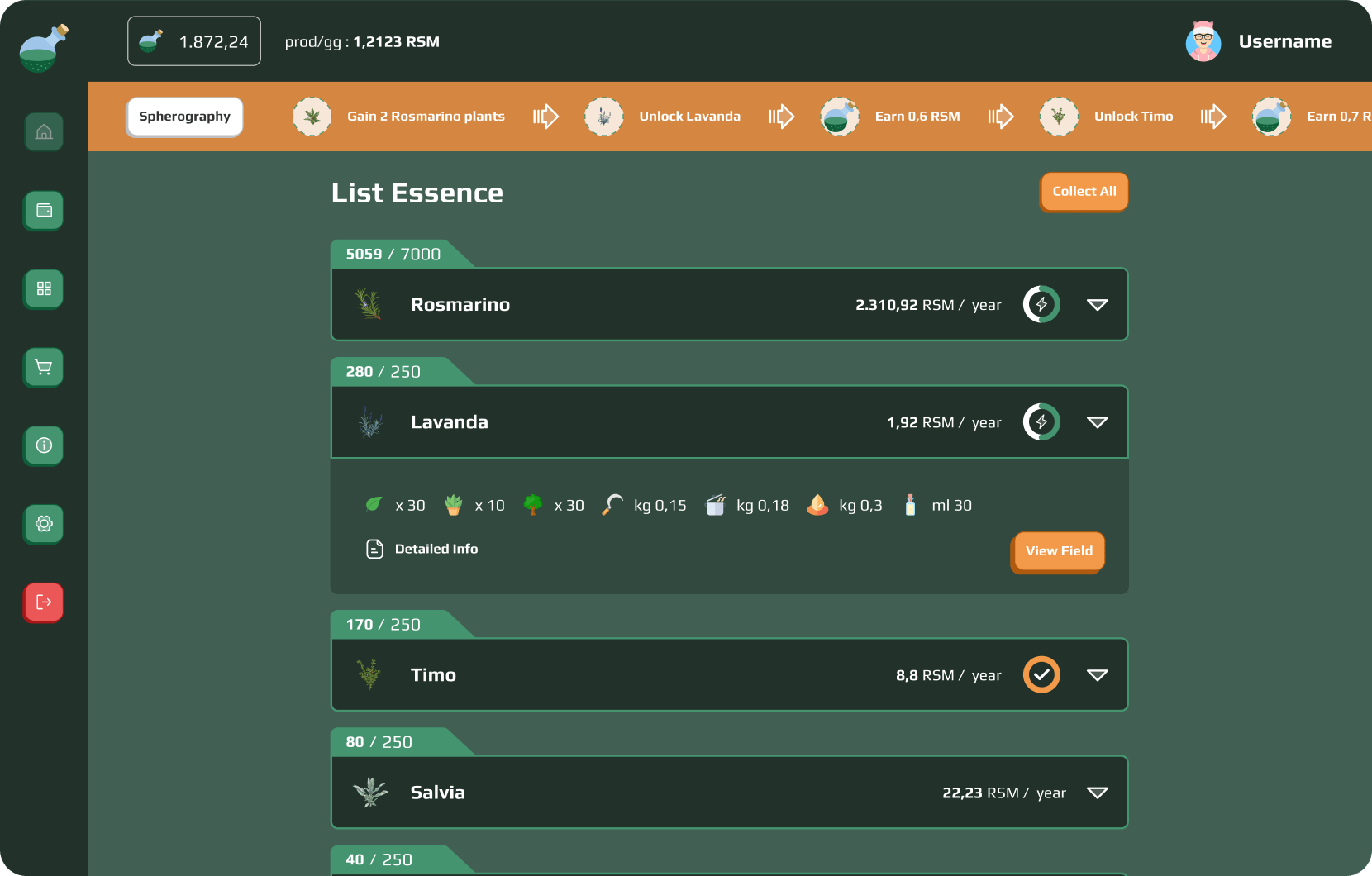
Task: Click the 5059 / 7000 Rosmarino progress tab
Action: coord(393,255)
